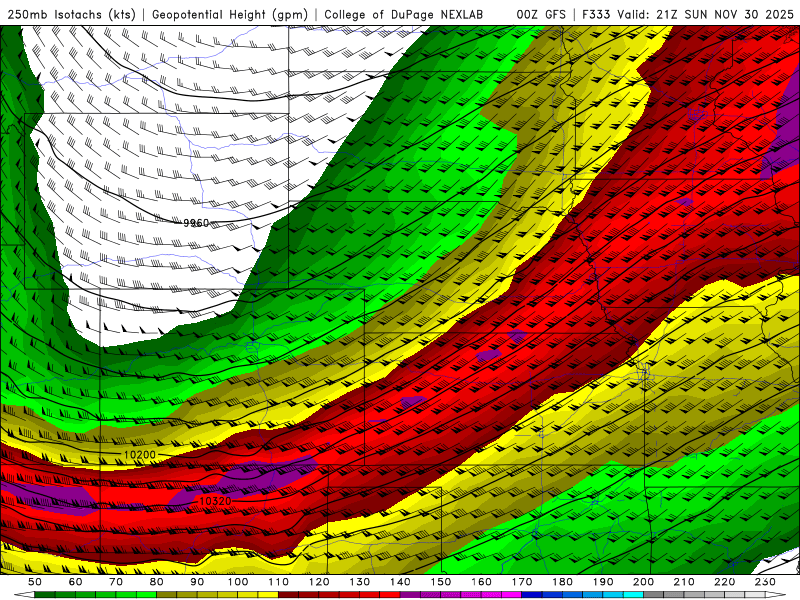
Task: Click the 190 scale value
Action: click(603, 582)
